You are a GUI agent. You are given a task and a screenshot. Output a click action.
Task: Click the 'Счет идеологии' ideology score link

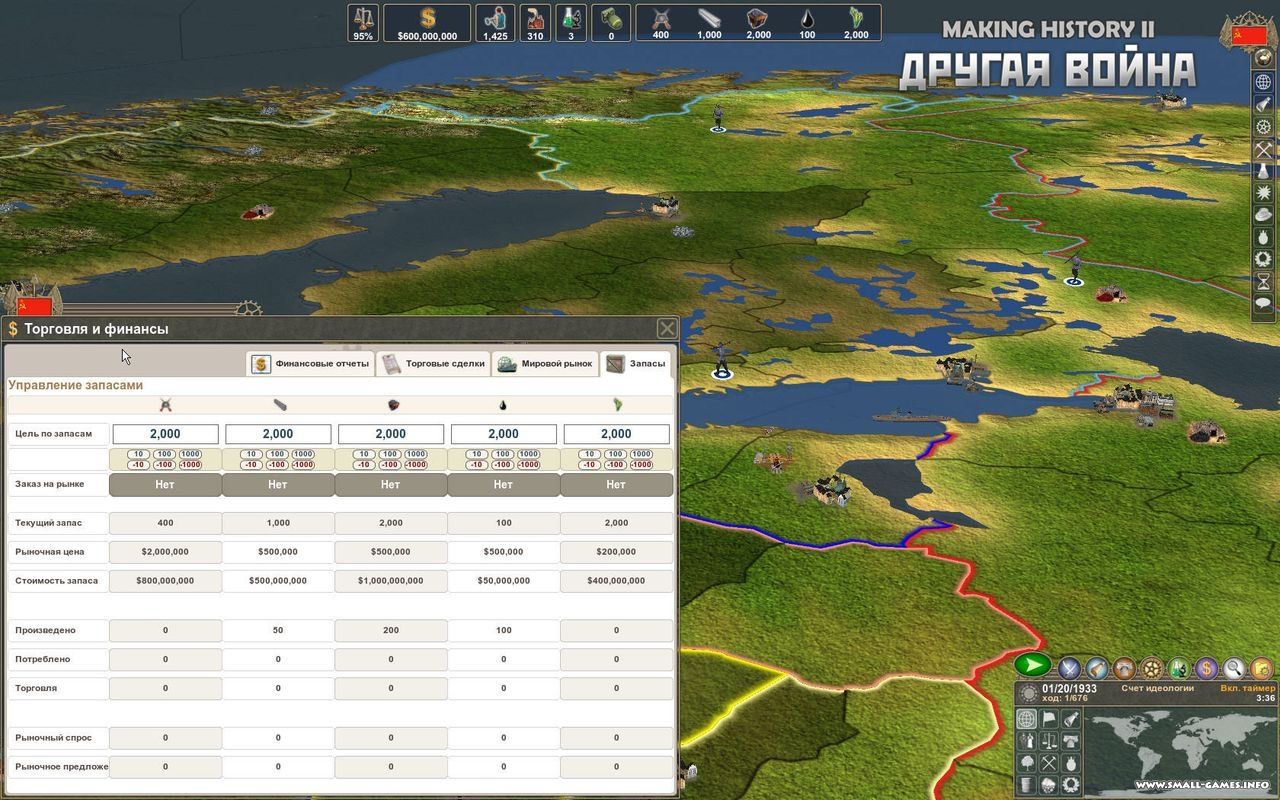pyautogui.click(x=1156, y=688)
